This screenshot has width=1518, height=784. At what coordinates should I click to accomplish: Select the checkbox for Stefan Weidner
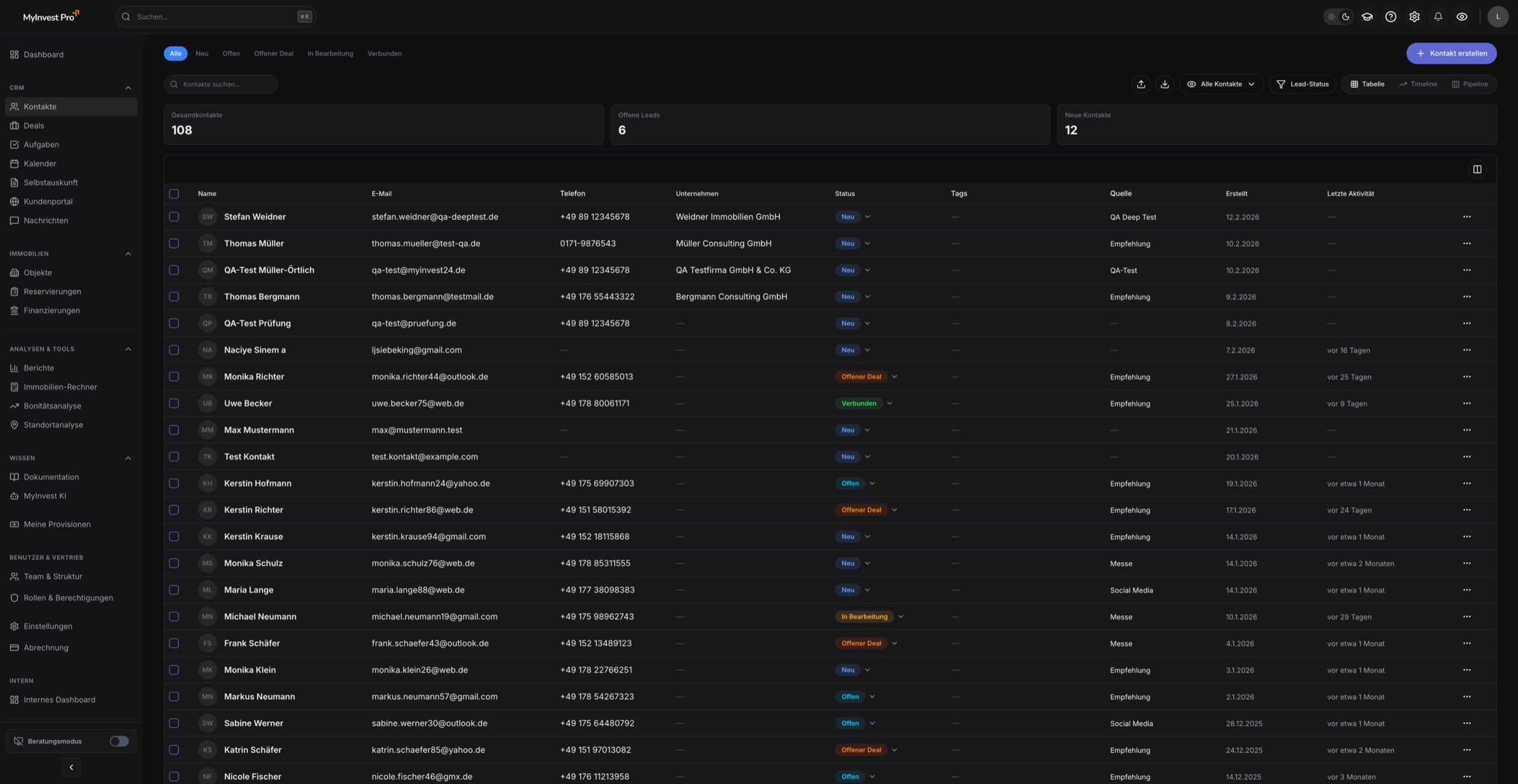coord(174,216)
